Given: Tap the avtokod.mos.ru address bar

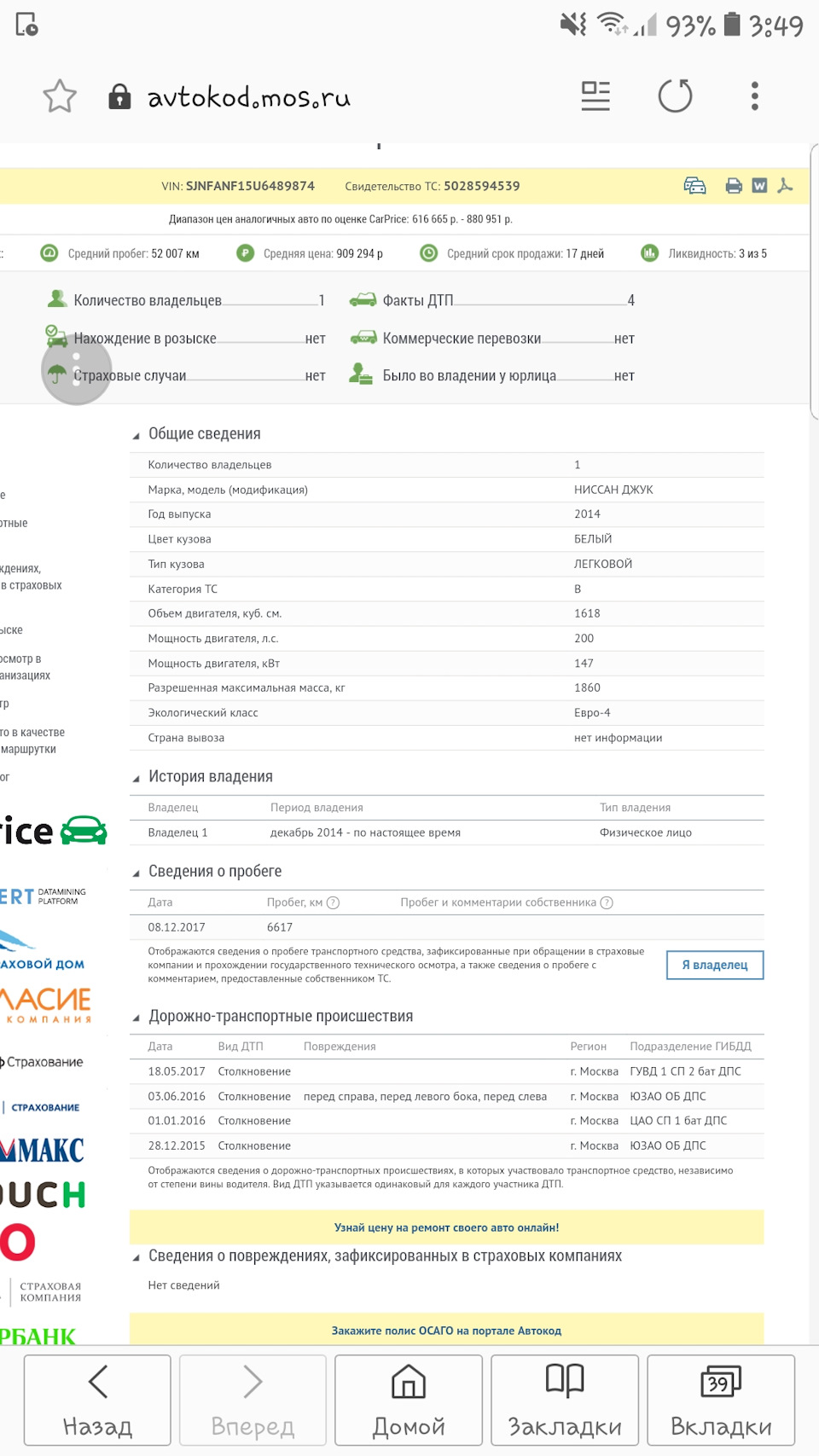Looking at the screenshot, I should click(x=249, y=96).
